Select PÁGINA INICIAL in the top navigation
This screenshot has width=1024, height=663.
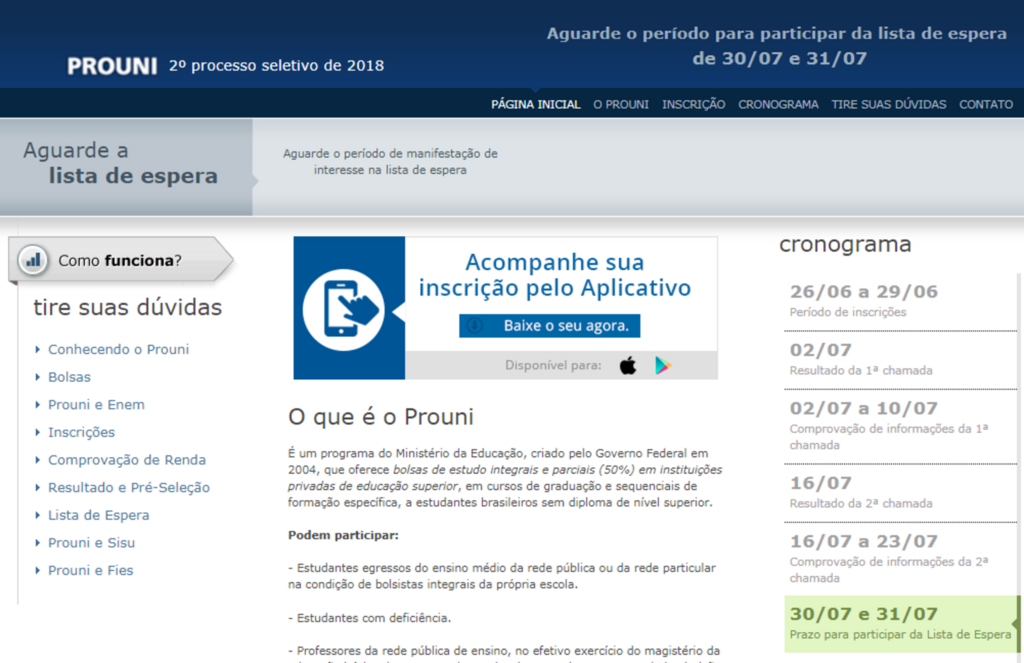(535, 104)
